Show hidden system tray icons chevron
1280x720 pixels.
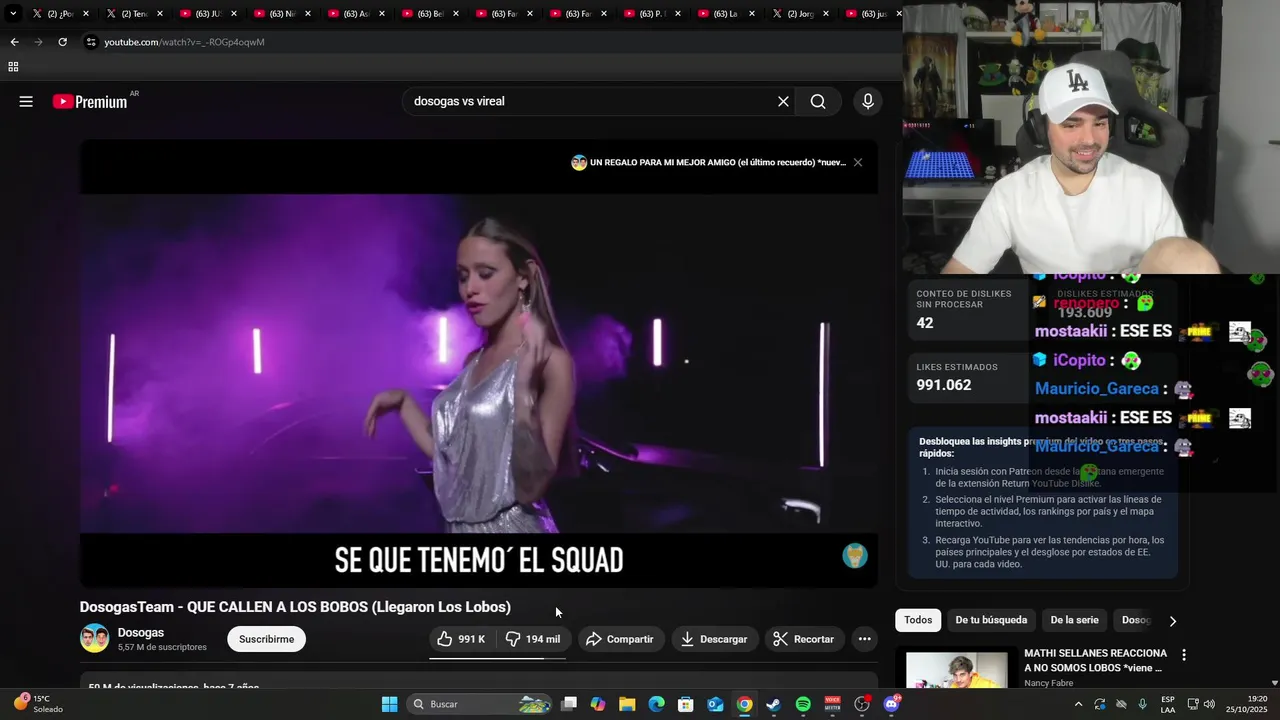pos(1078,704)
